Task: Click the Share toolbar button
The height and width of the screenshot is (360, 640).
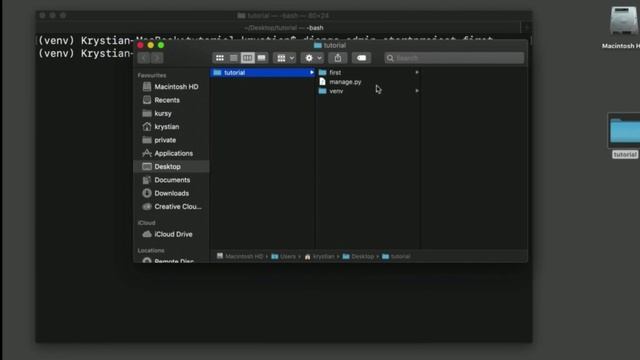Action: (x=338, y=58)
